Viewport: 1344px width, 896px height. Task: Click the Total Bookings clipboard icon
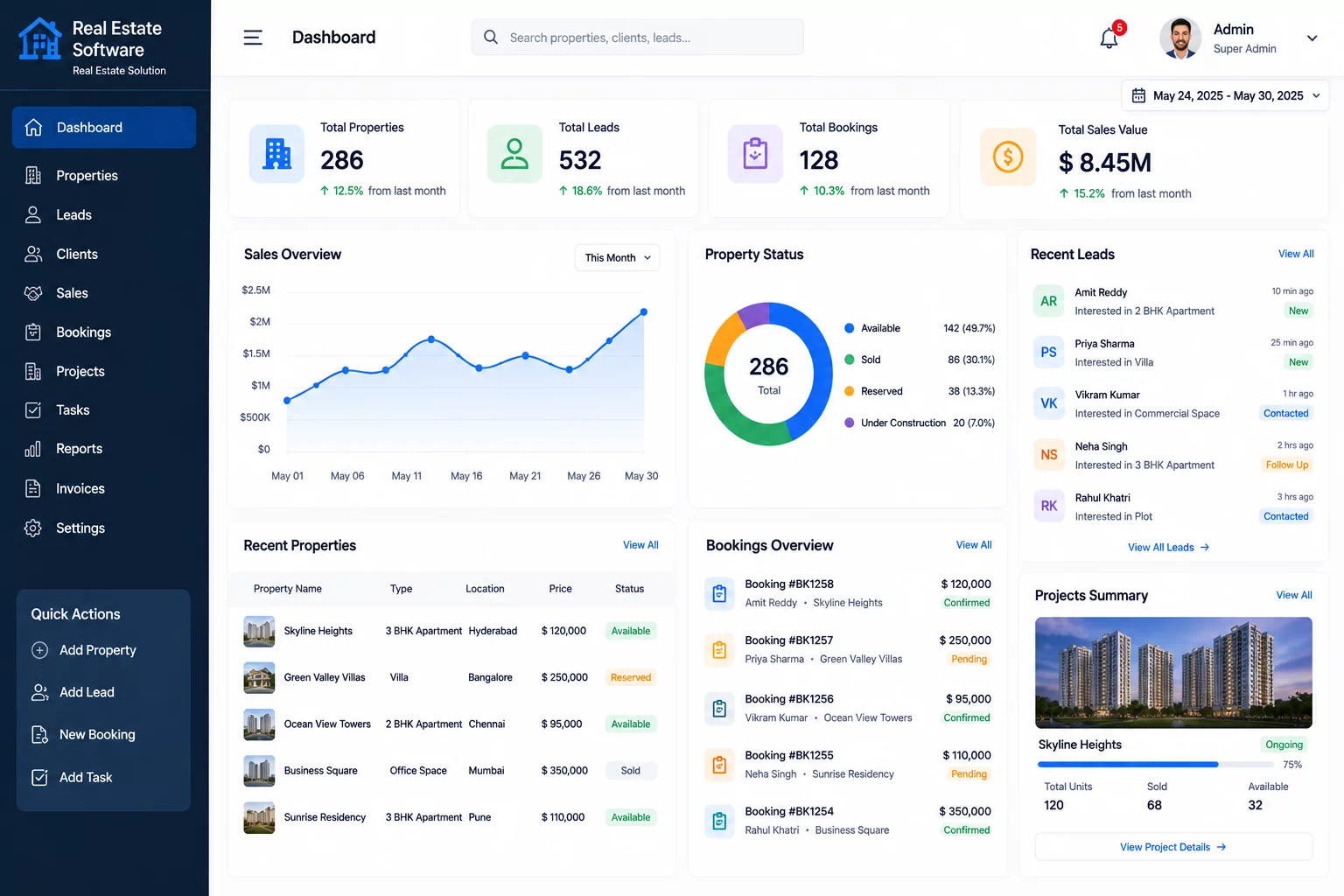pyautogui.click(x=755, y=154)
